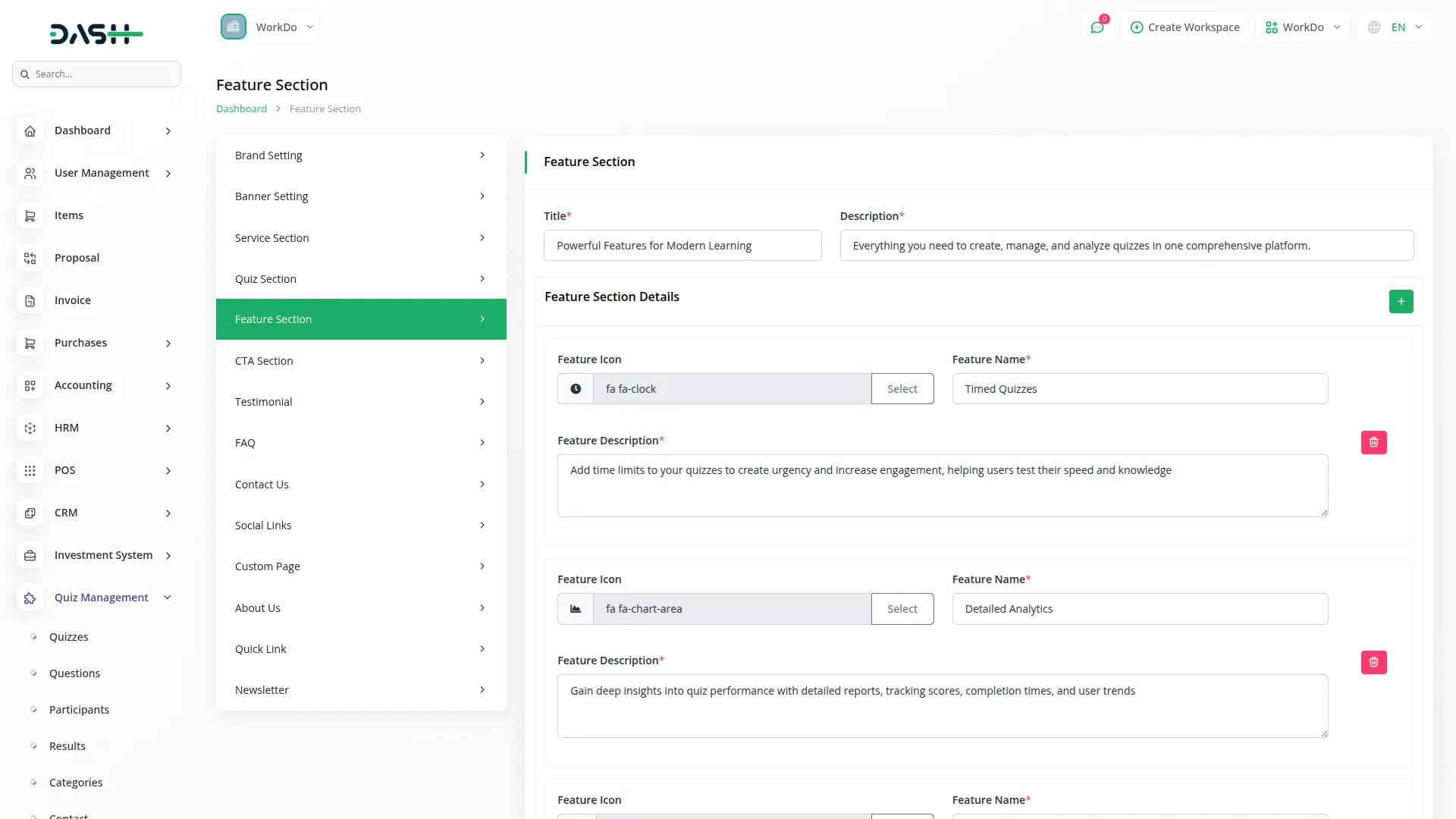
Task: Delete the Detailed Analytics feature entry
Action: pyautogui.click(x=1373, y=662)
